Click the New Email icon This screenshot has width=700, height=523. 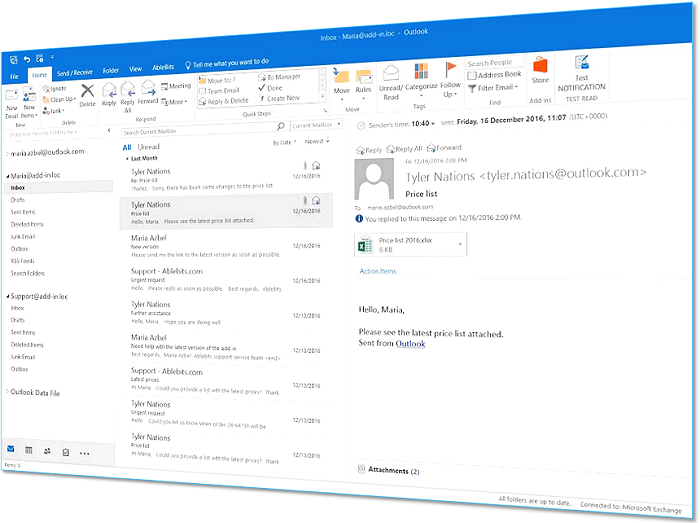[x=11, y=95]
